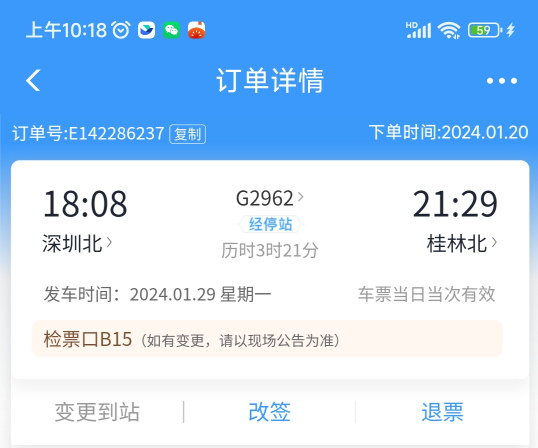538x448 pixels.
Task: View the 经停站 stop list
Action: pos(270,224)
